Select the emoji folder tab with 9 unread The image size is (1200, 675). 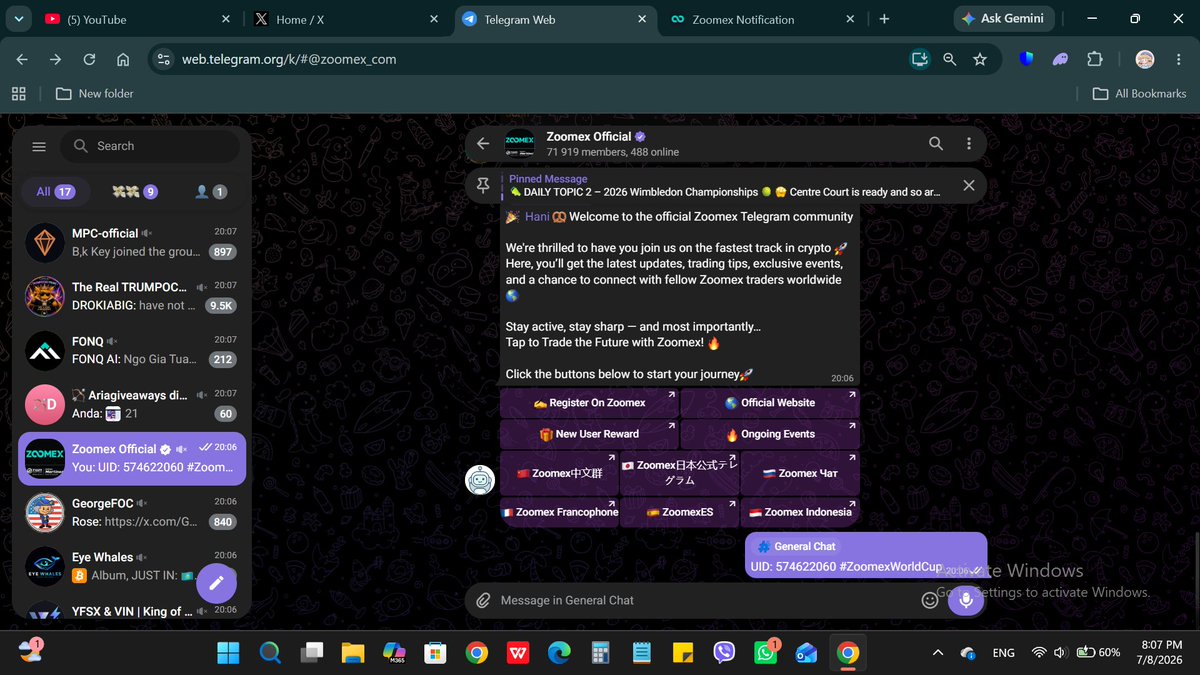click(135, 192)
